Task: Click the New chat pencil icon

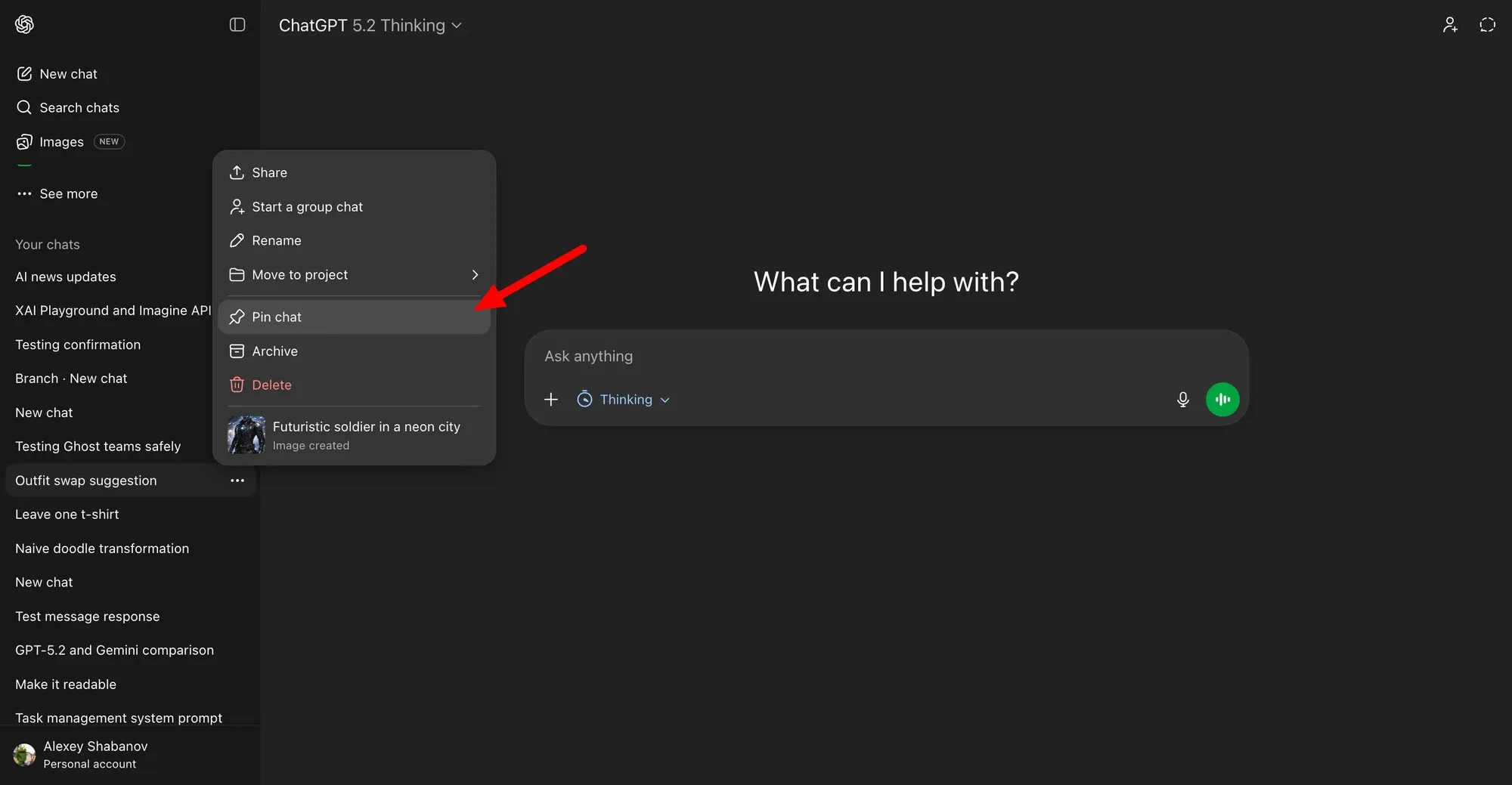Action: coord(24,74)
